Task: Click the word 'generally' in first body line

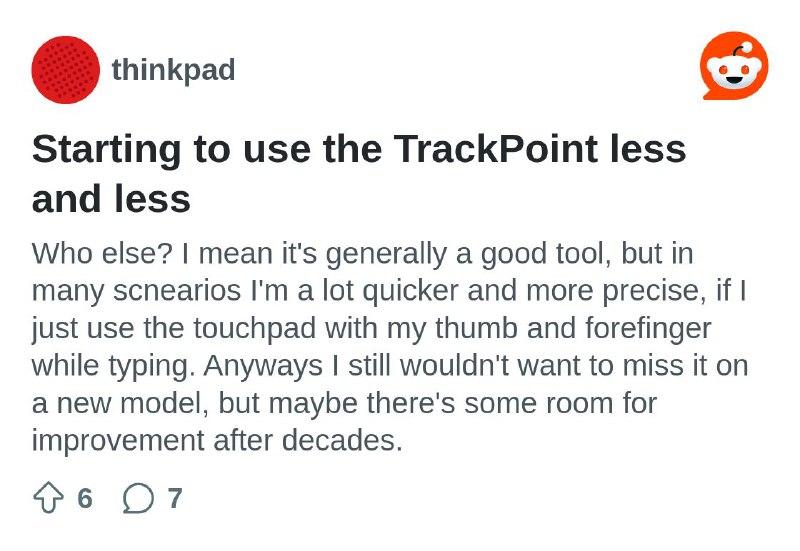Action: (x=386, y=255)
